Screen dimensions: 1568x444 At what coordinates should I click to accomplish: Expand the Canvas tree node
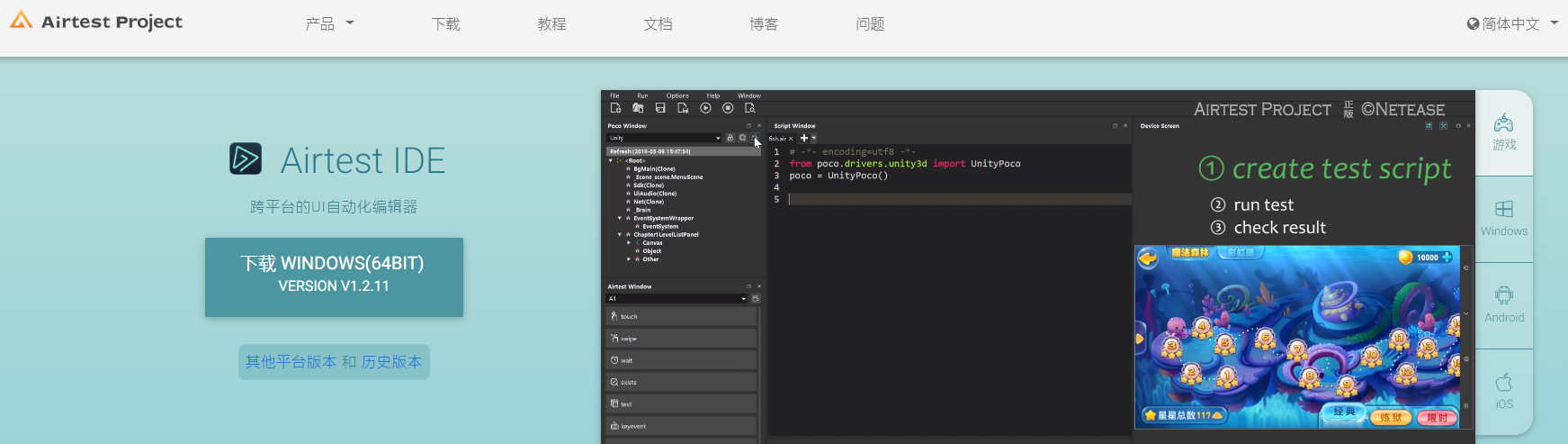coord(629,242)
